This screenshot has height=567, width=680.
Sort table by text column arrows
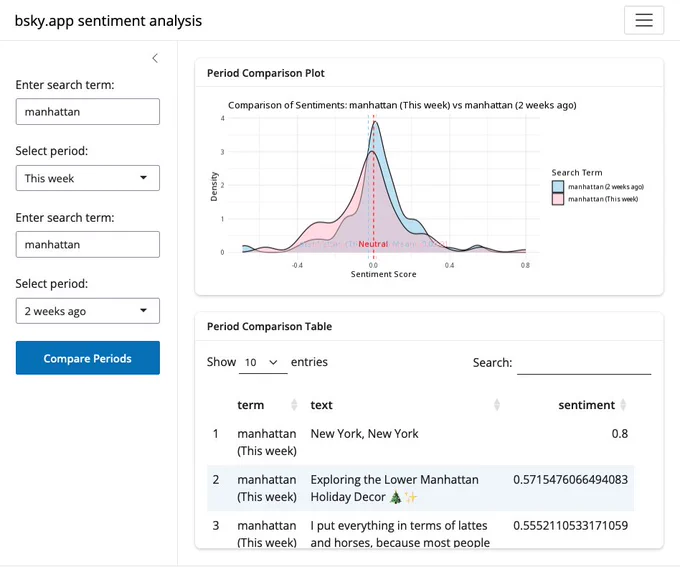pos(497,405)
